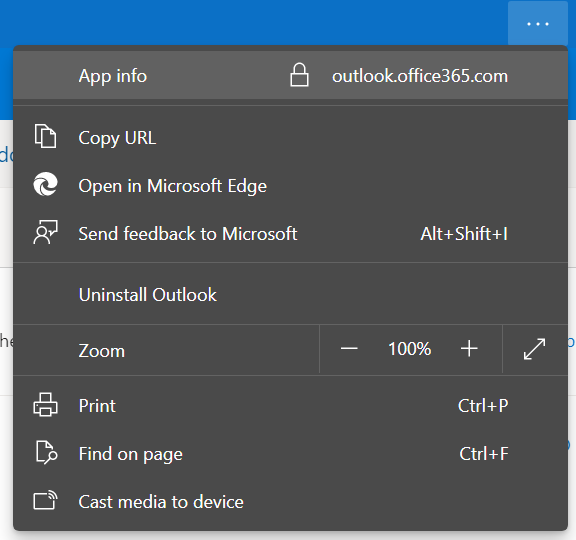The height and width of the screenshot is (540, 576).
Task: Click the lock icon beside the domain
Action: pyautogui.click(x=299, y=75)
